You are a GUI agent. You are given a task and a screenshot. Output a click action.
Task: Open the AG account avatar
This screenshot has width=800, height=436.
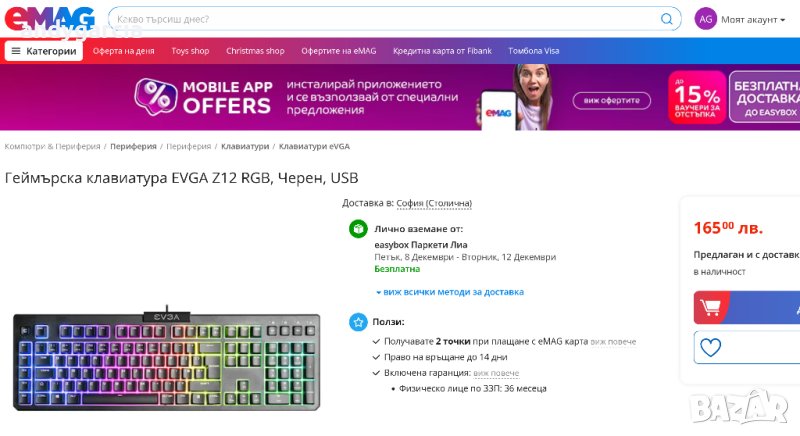tap(706, 19)
